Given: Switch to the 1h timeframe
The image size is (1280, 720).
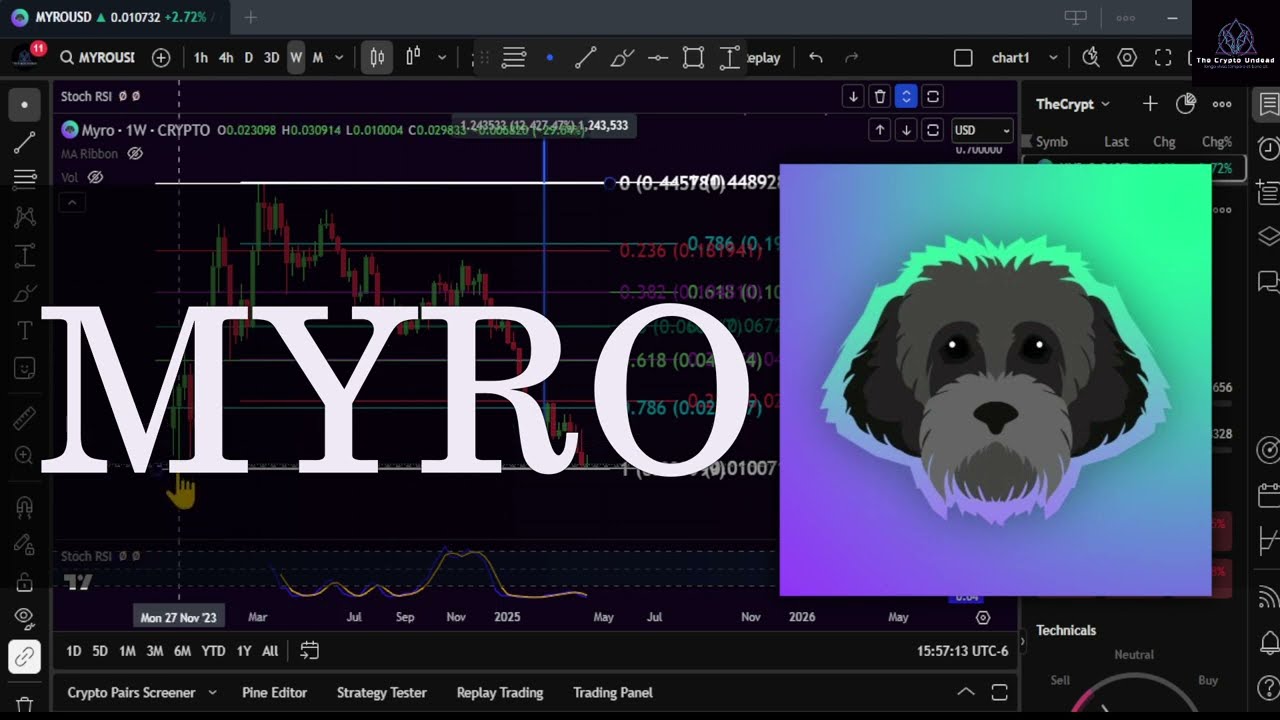Looking at the screenshot, I should [201, 58].
